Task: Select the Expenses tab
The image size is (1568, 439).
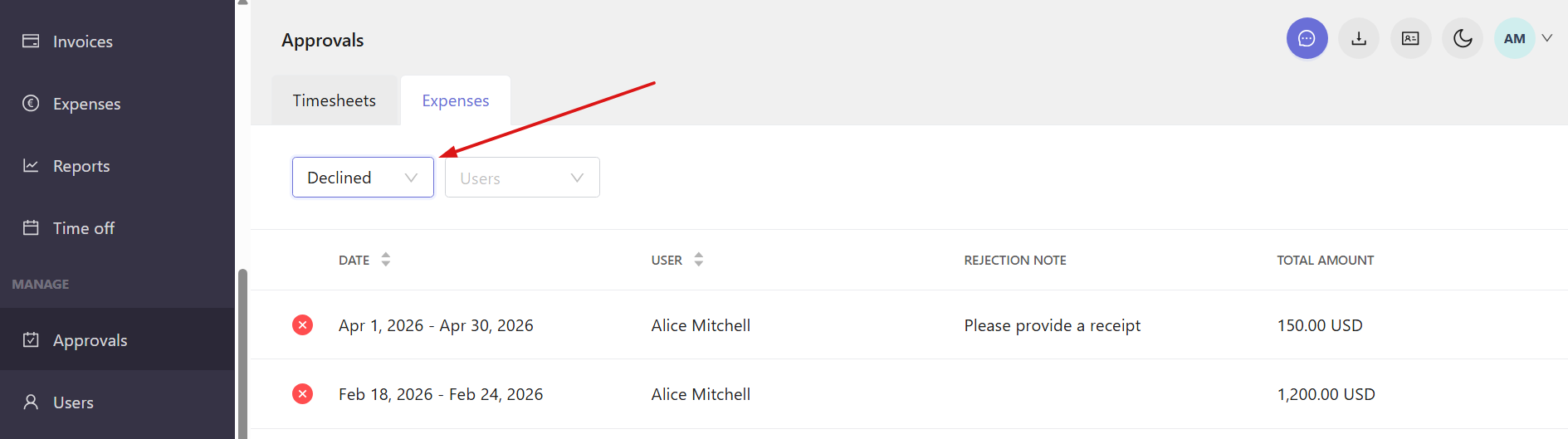Action: click(456, 100)
